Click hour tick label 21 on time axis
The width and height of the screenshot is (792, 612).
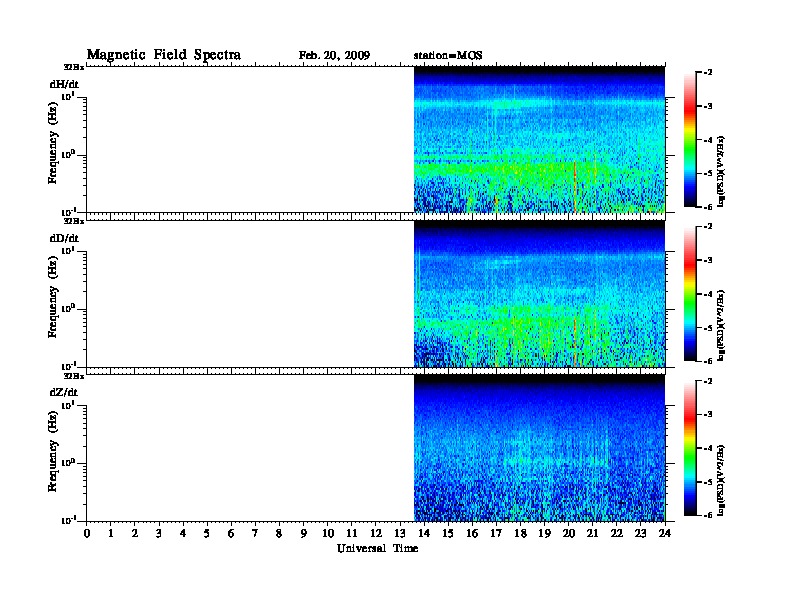(592, 534)
